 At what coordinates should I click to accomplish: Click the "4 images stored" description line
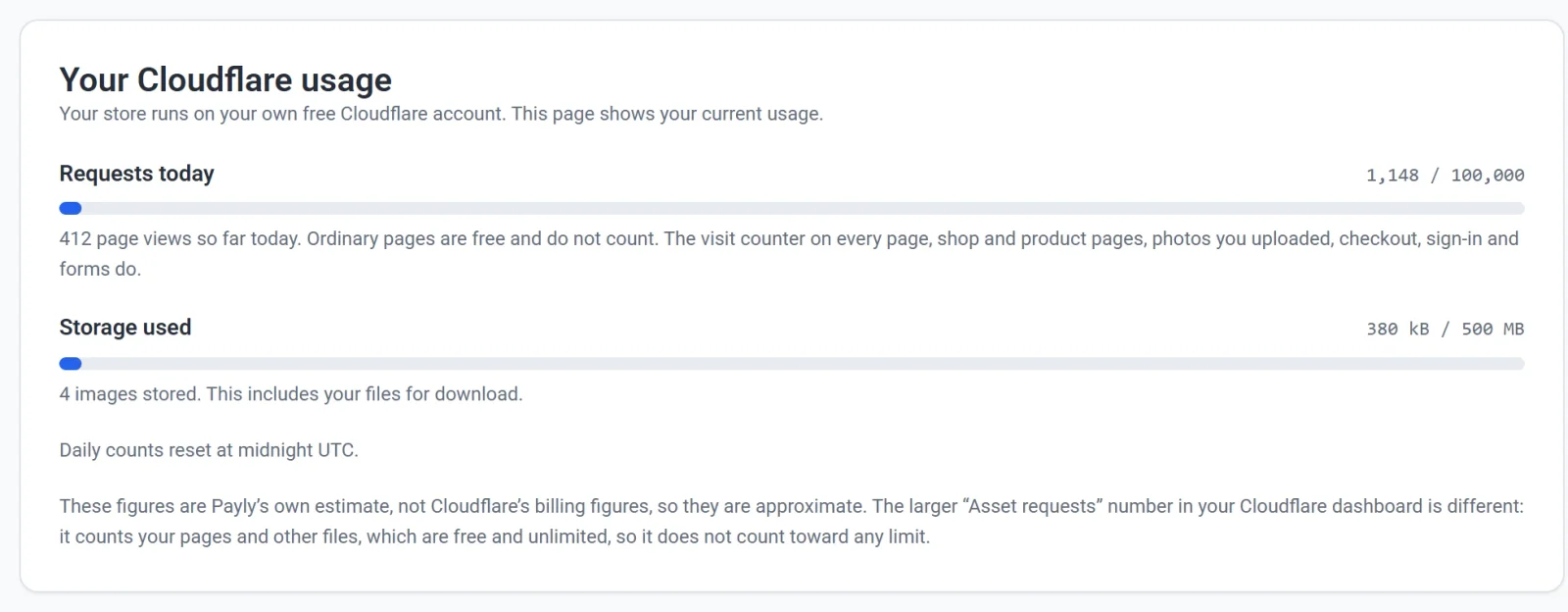click(x=291, y=394)
